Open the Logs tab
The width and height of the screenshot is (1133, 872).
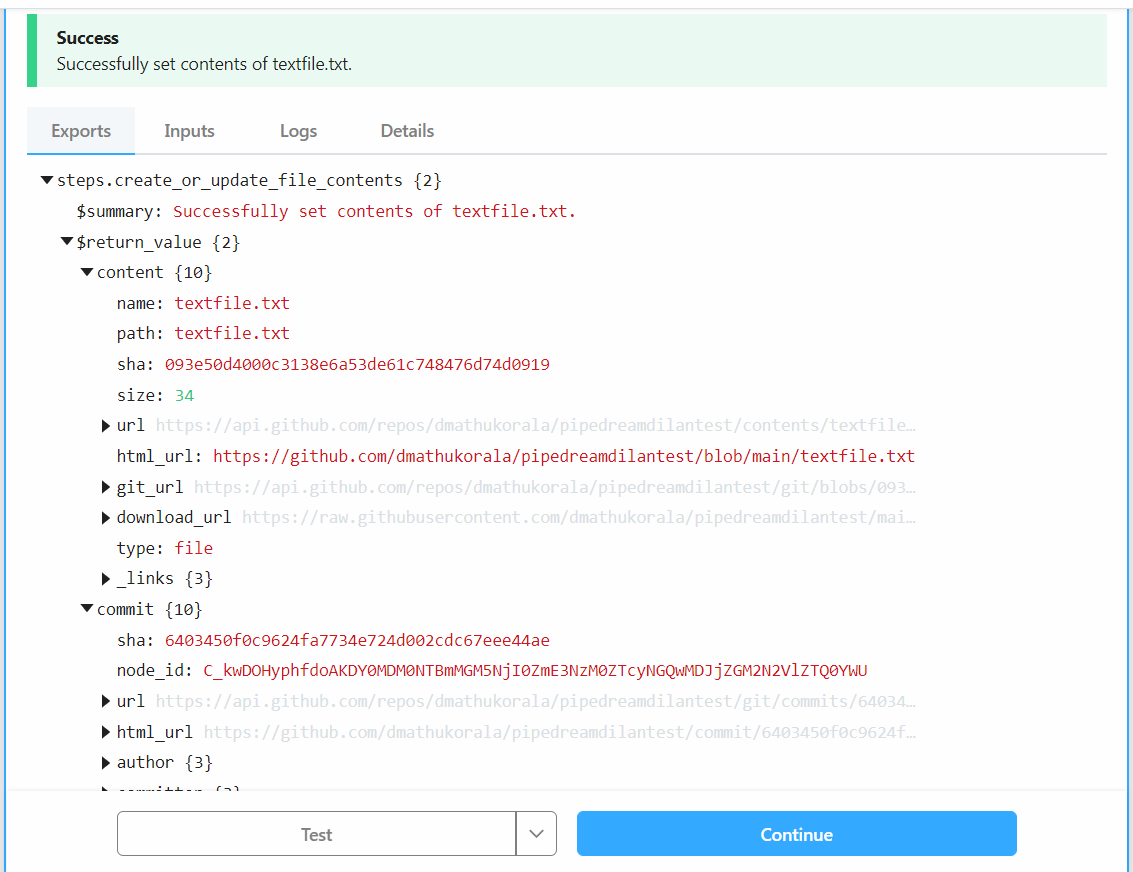coord(298,131)
